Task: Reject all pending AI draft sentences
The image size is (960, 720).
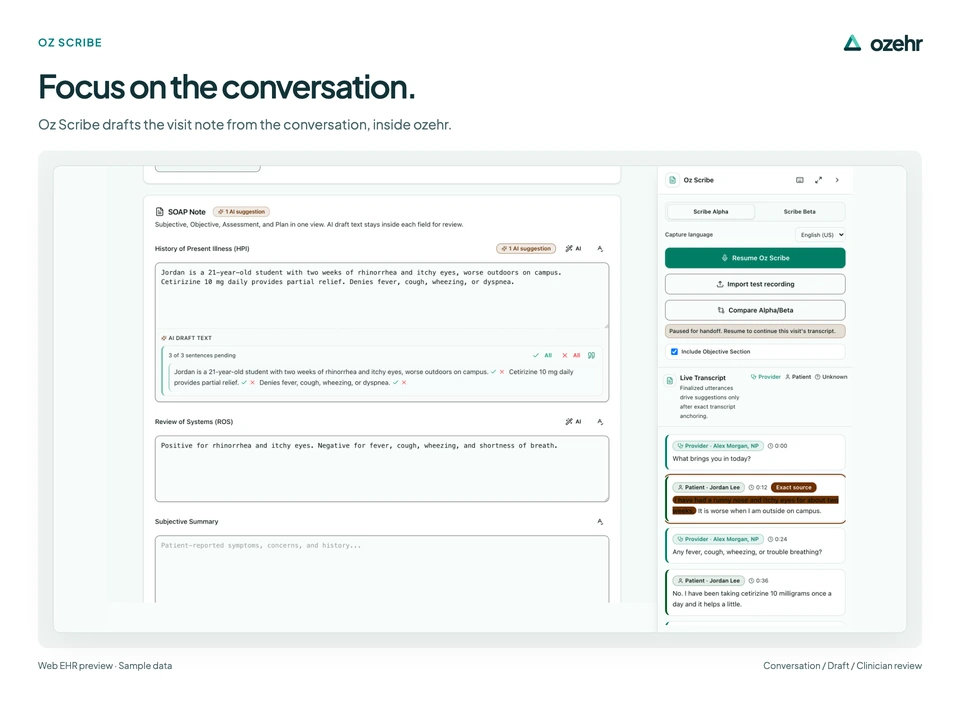Action: [x=571, y=355]
